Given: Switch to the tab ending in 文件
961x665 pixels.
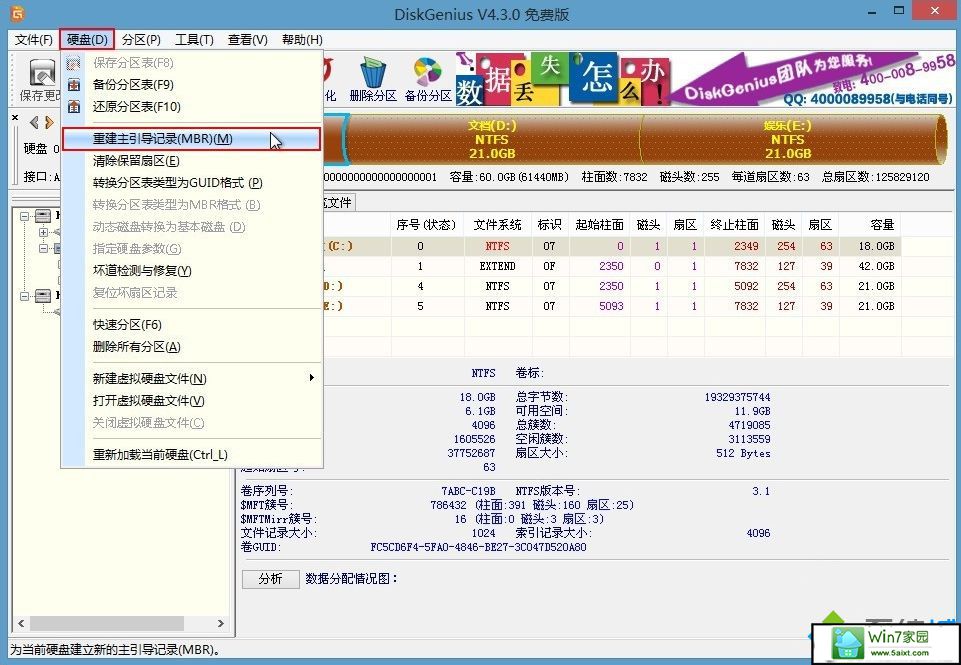Looking at the screenshot, I should (x=338, y=202).
